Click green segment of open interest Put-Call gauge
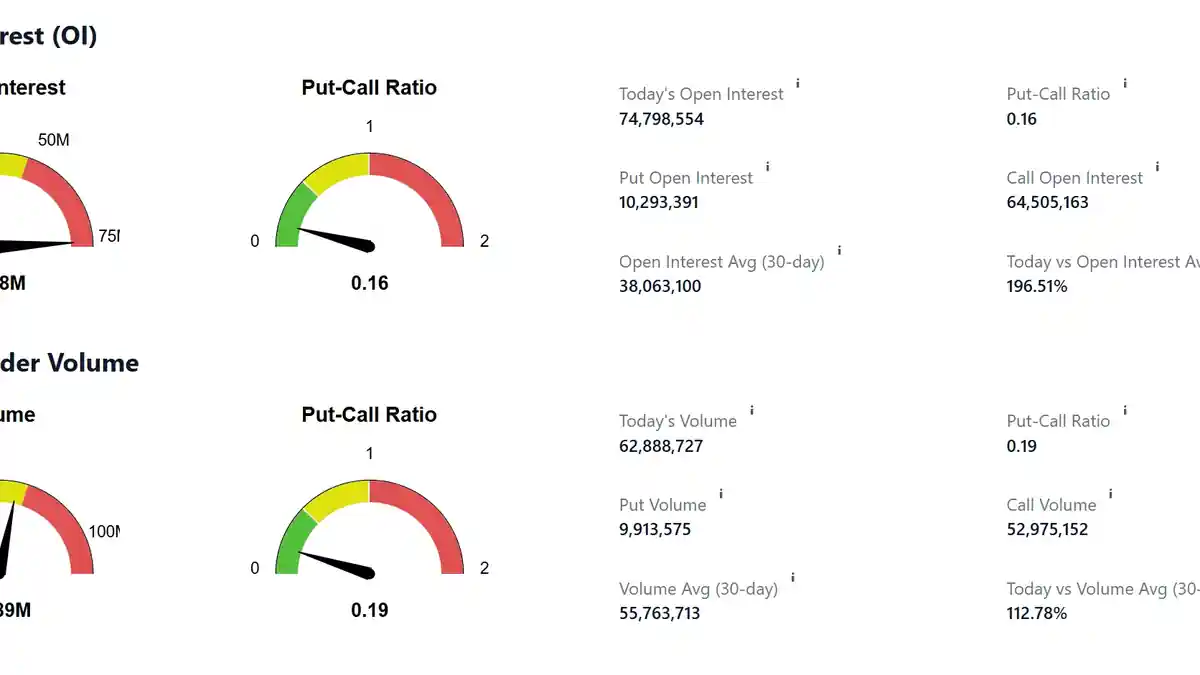 291,215
